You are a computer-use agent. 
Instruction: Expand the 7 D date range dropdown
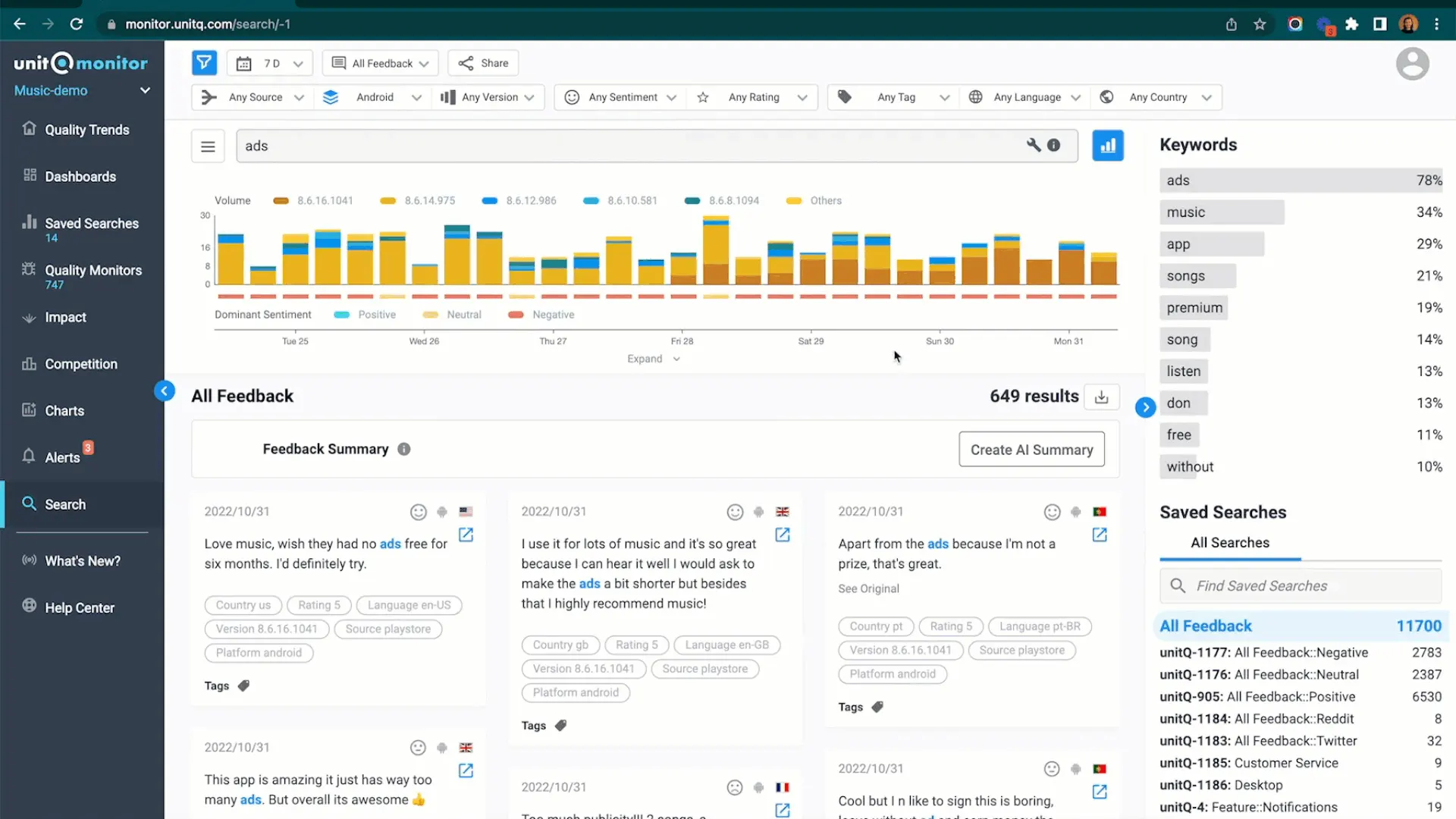click(x=270, y=64)
